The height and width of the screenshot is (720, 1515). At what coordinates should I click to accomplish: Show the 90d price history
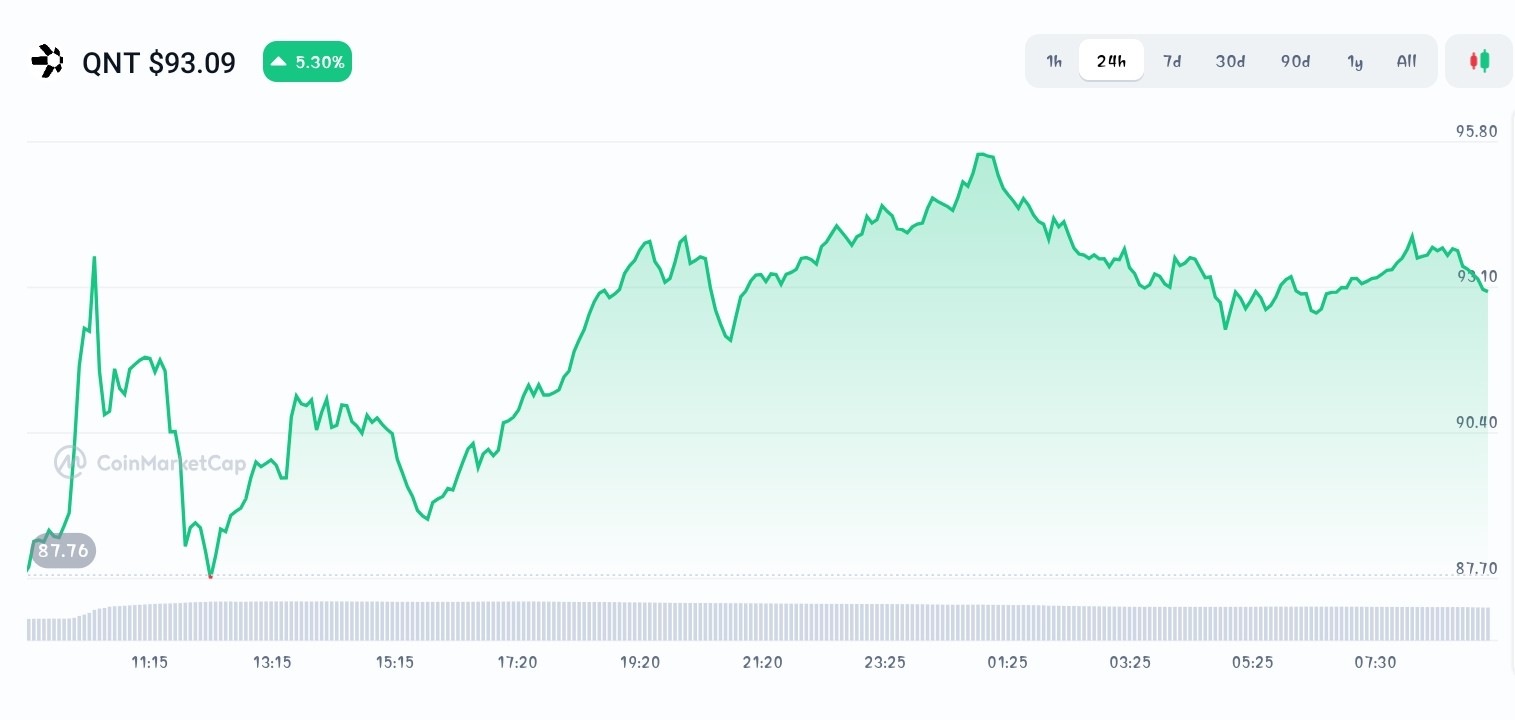1295,61
